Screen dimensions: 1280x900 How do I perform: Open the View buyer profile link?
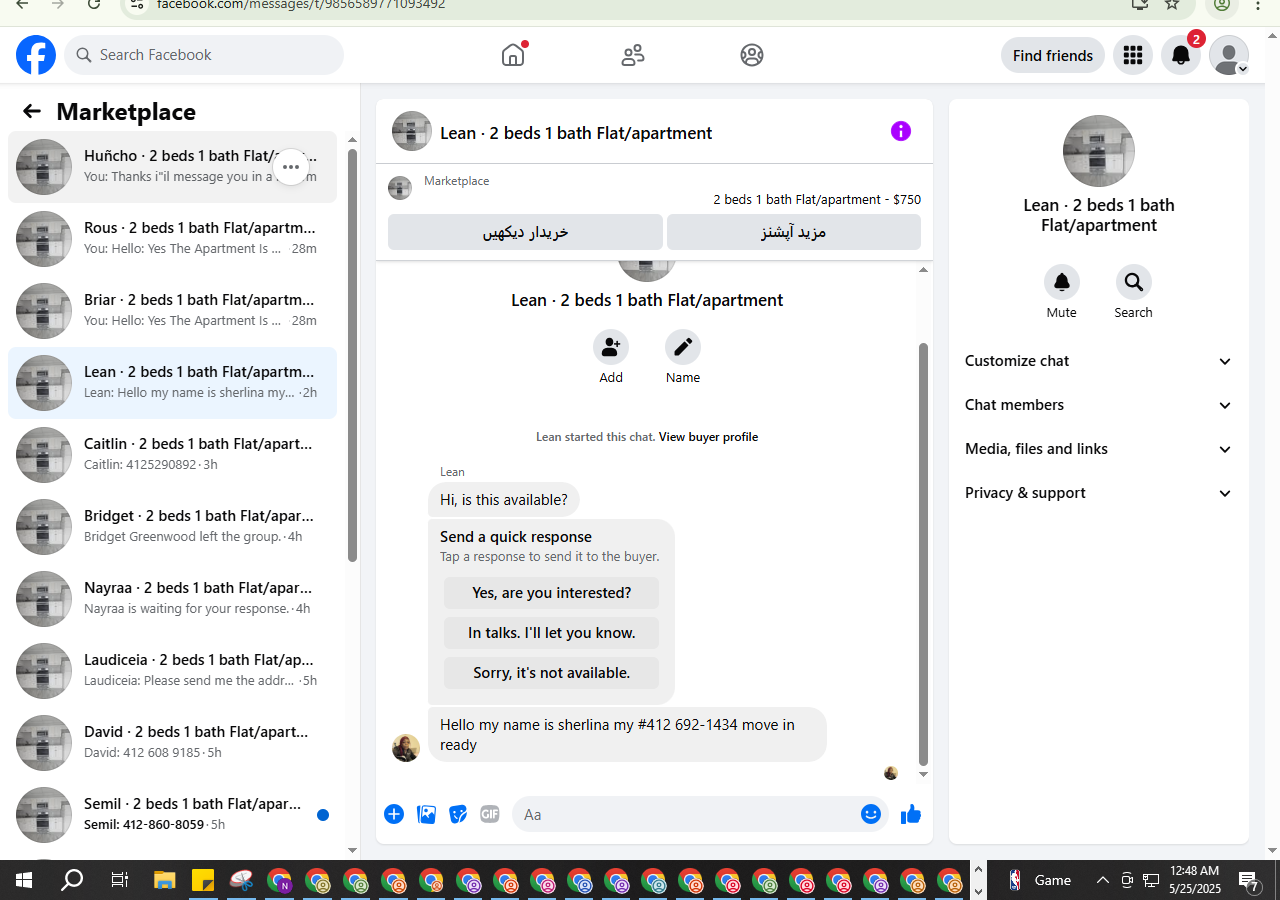pos(708,437)
